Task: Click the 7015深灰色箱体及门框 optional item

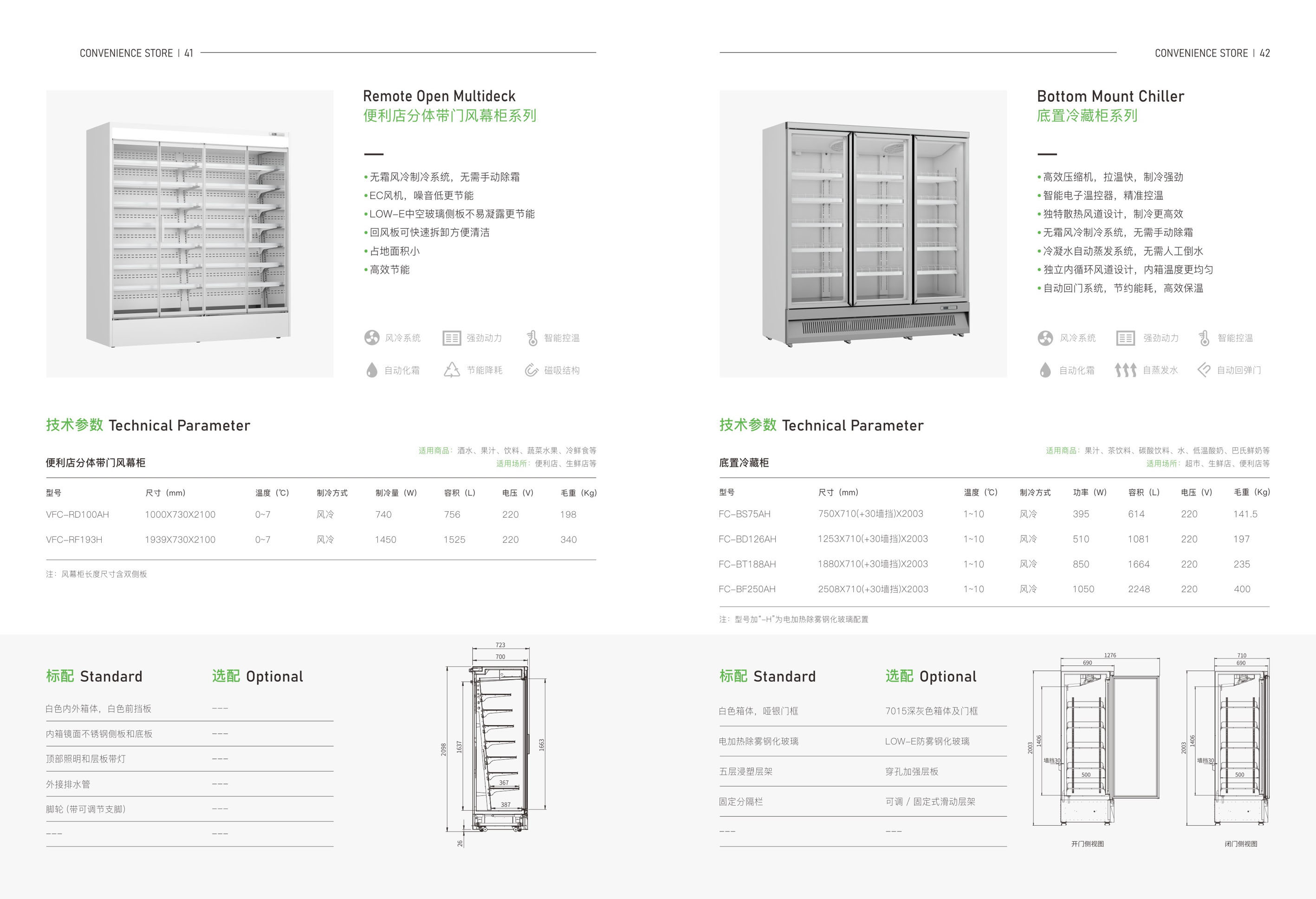Action: click(x=932, y=711)
